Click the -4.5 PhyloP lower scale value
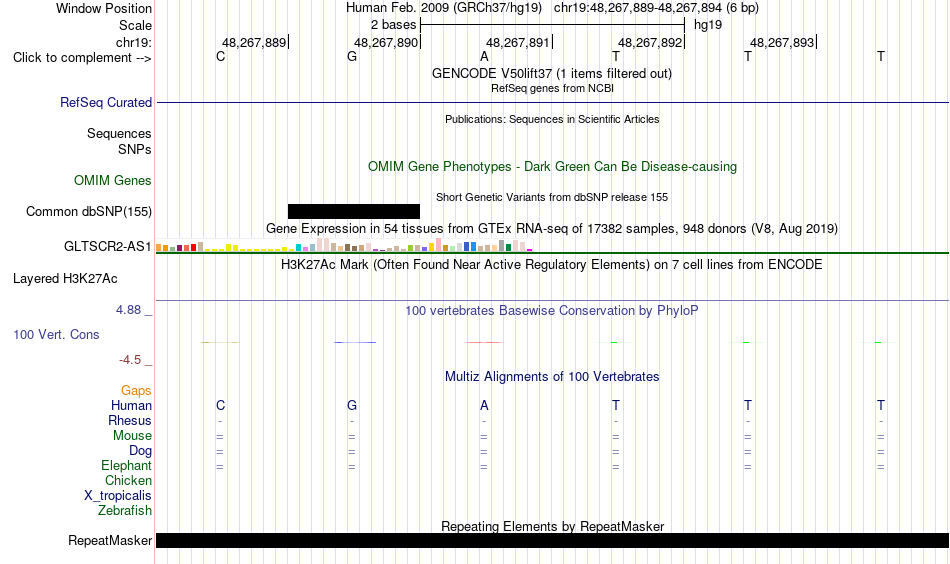The width and height of the screenshot is (950, 564). 130,360
